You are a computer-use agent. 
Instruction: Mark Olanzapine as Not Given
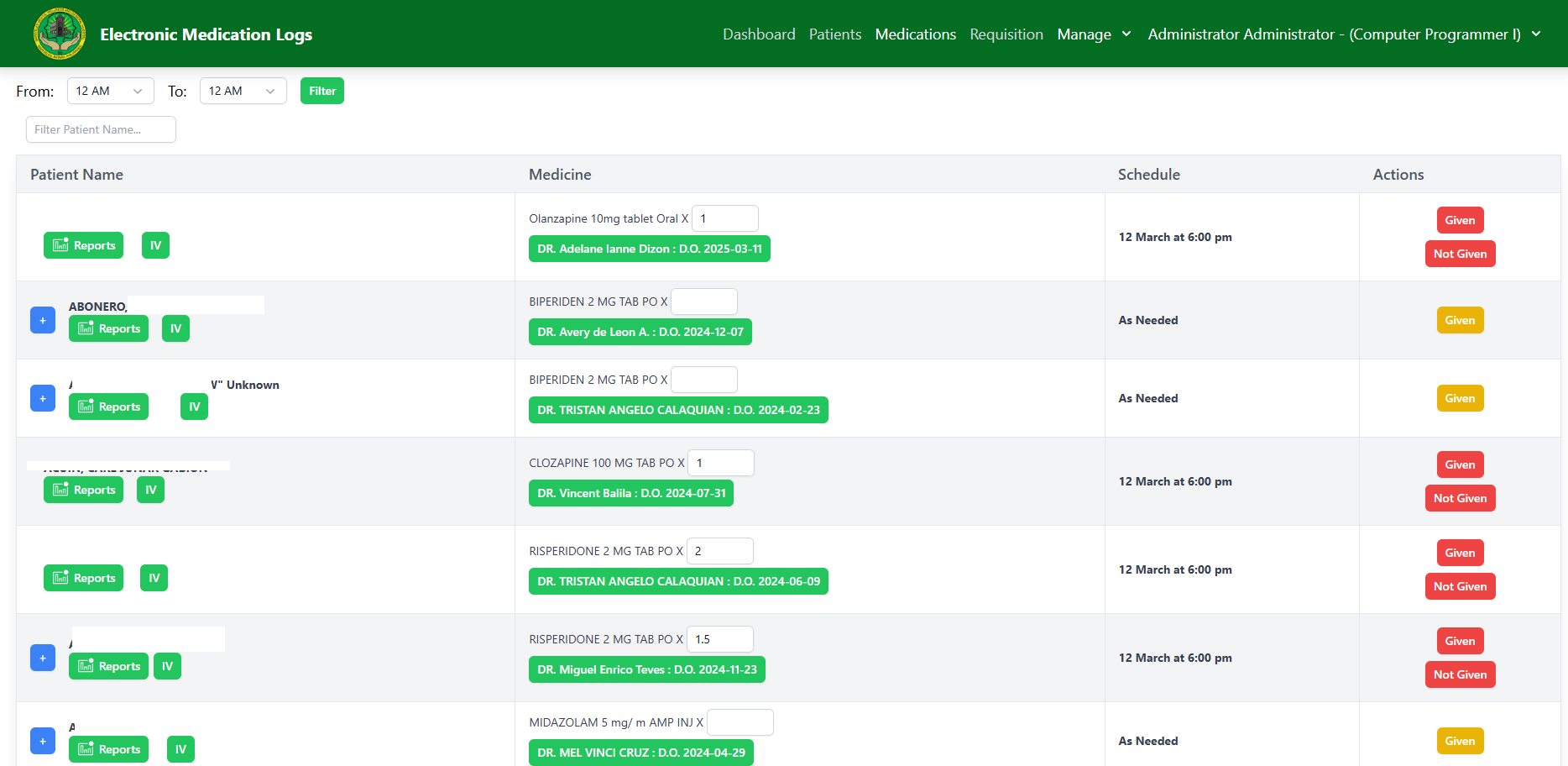1460,254
